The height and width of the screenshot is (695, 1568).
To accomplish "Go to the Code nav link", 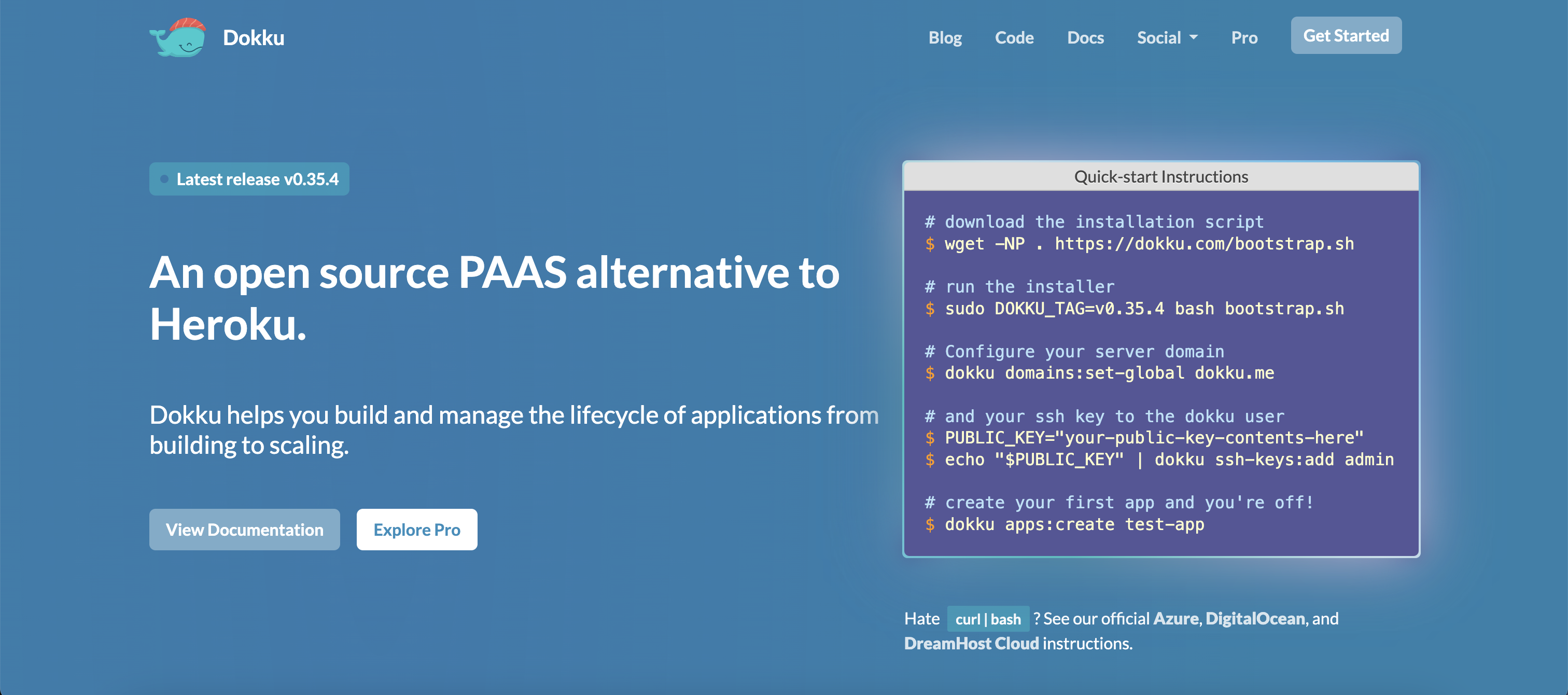I will point(1014,38).
